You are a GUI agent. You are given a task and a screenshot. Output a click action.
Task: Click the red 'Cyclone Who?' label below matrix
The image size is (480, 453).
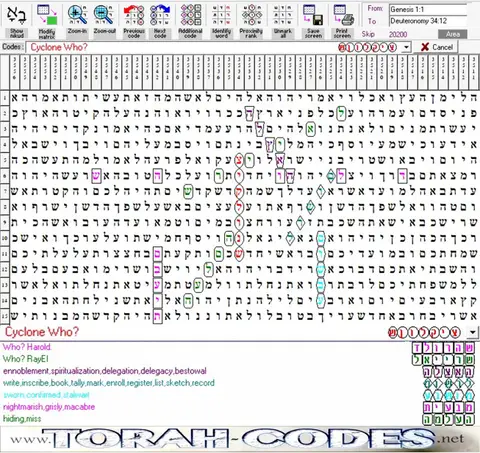click(42, 332)
